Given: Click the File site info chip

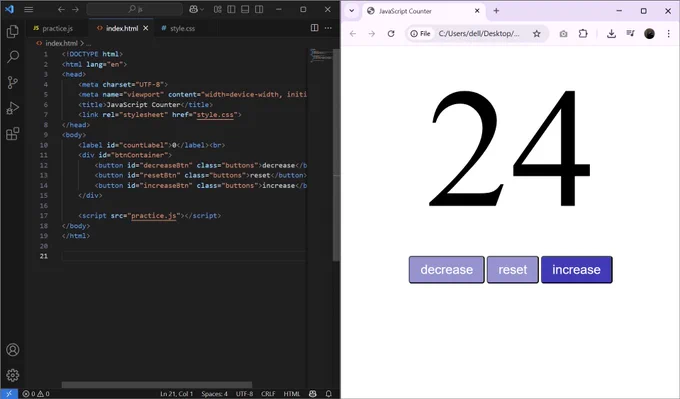Looking at the screenshot, I should click(x=421, y=34).
